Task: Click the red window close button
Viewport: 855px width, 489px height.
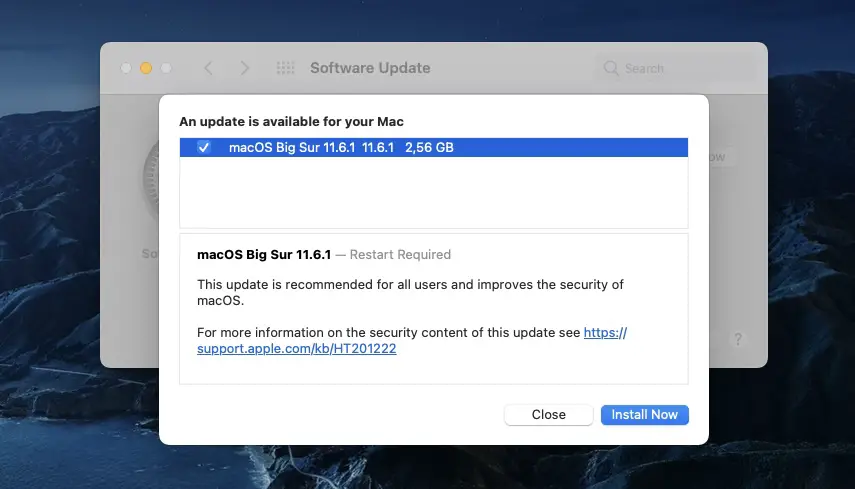Action: [x=126, y=68]
